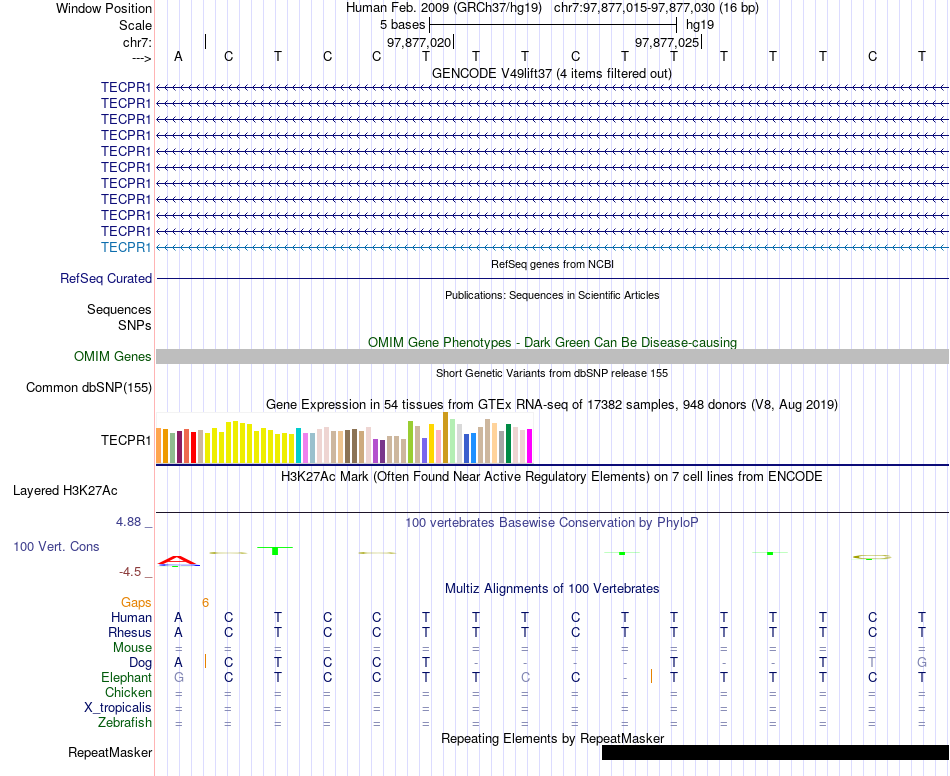Click the OMIM Genes track label

point(113,356)
